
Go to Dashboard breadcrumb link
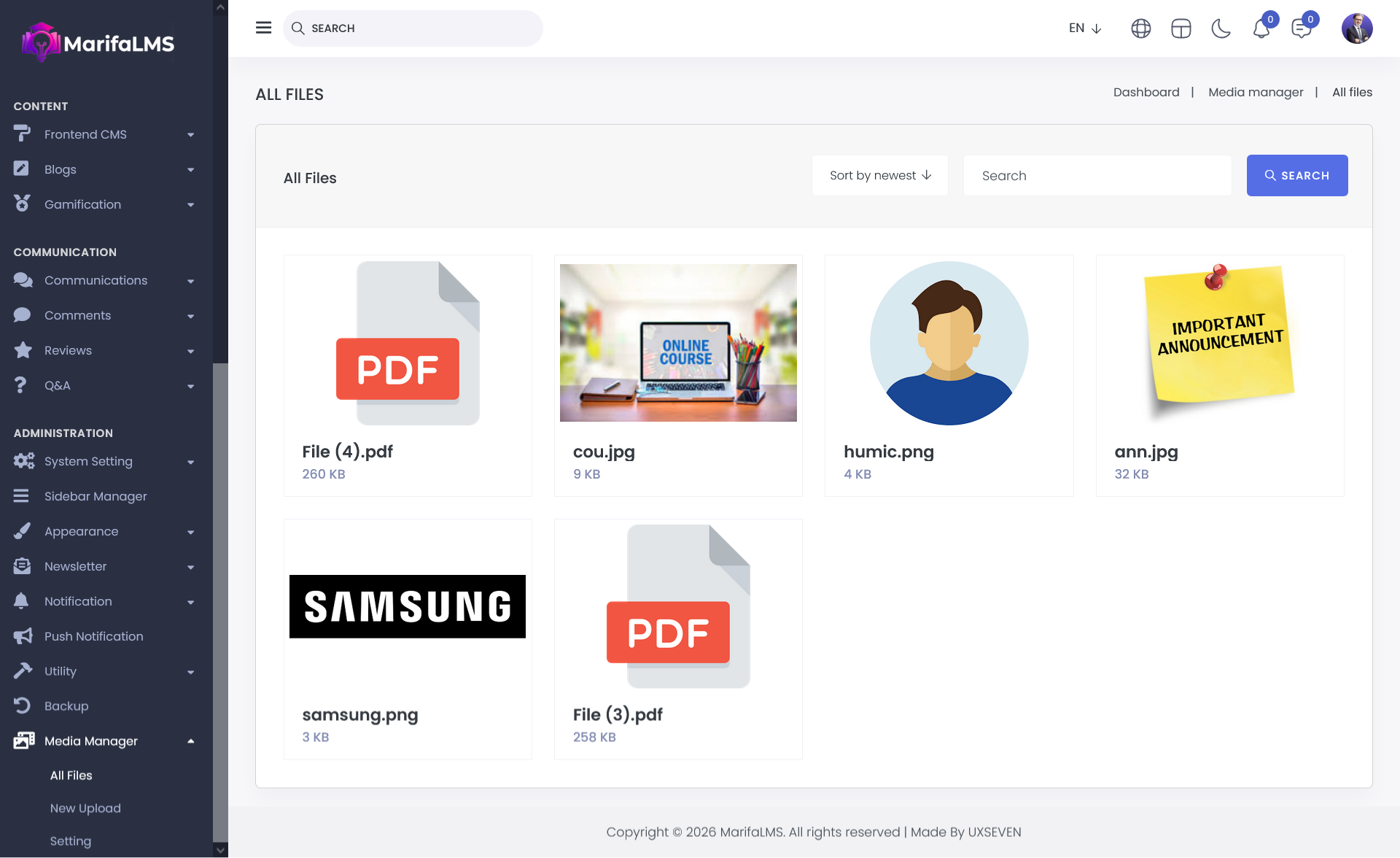[1146, 92]
